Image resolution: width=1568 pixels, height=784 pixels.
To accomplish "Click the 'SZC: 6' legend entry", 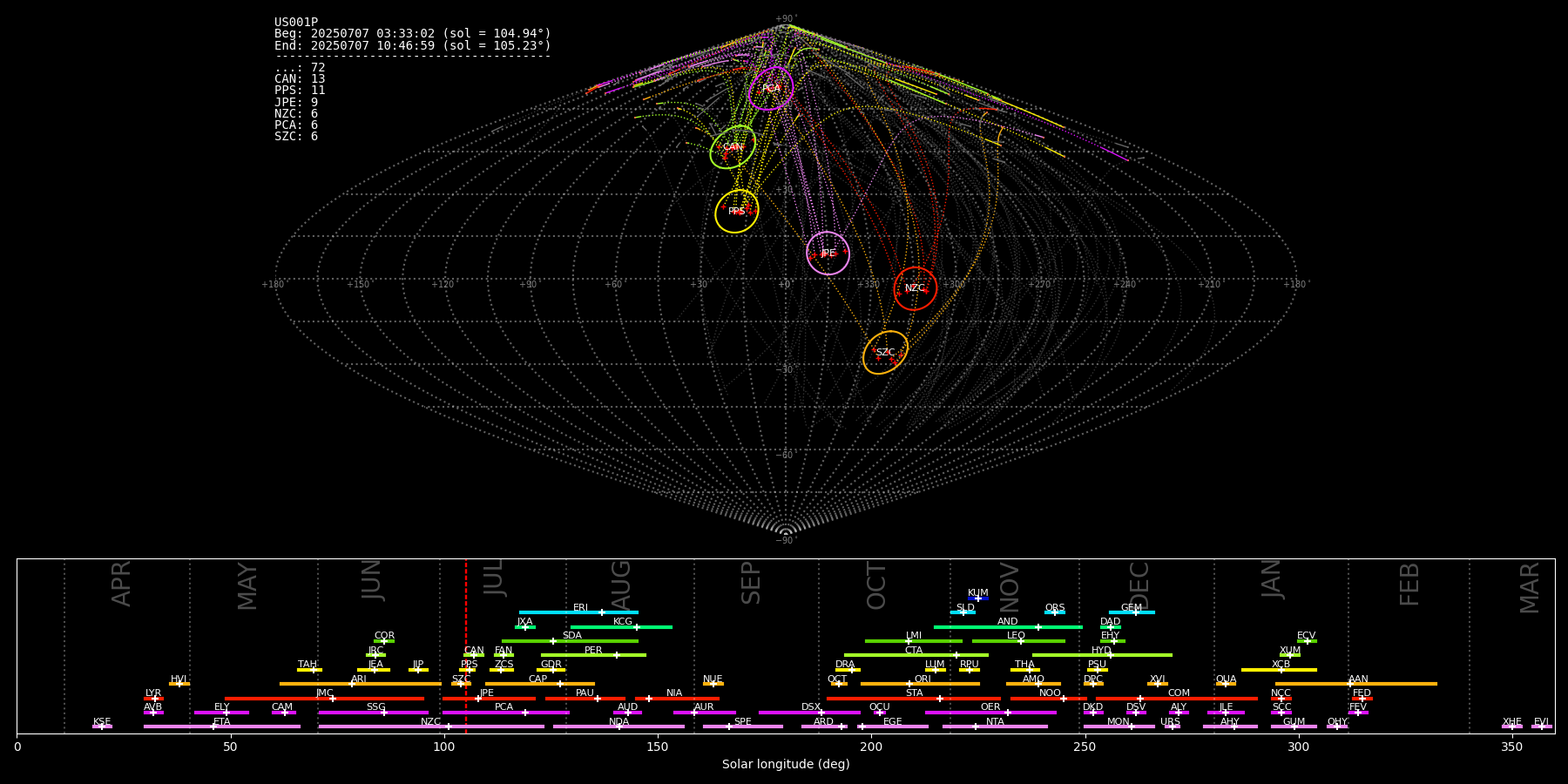I will coord(296,137).
